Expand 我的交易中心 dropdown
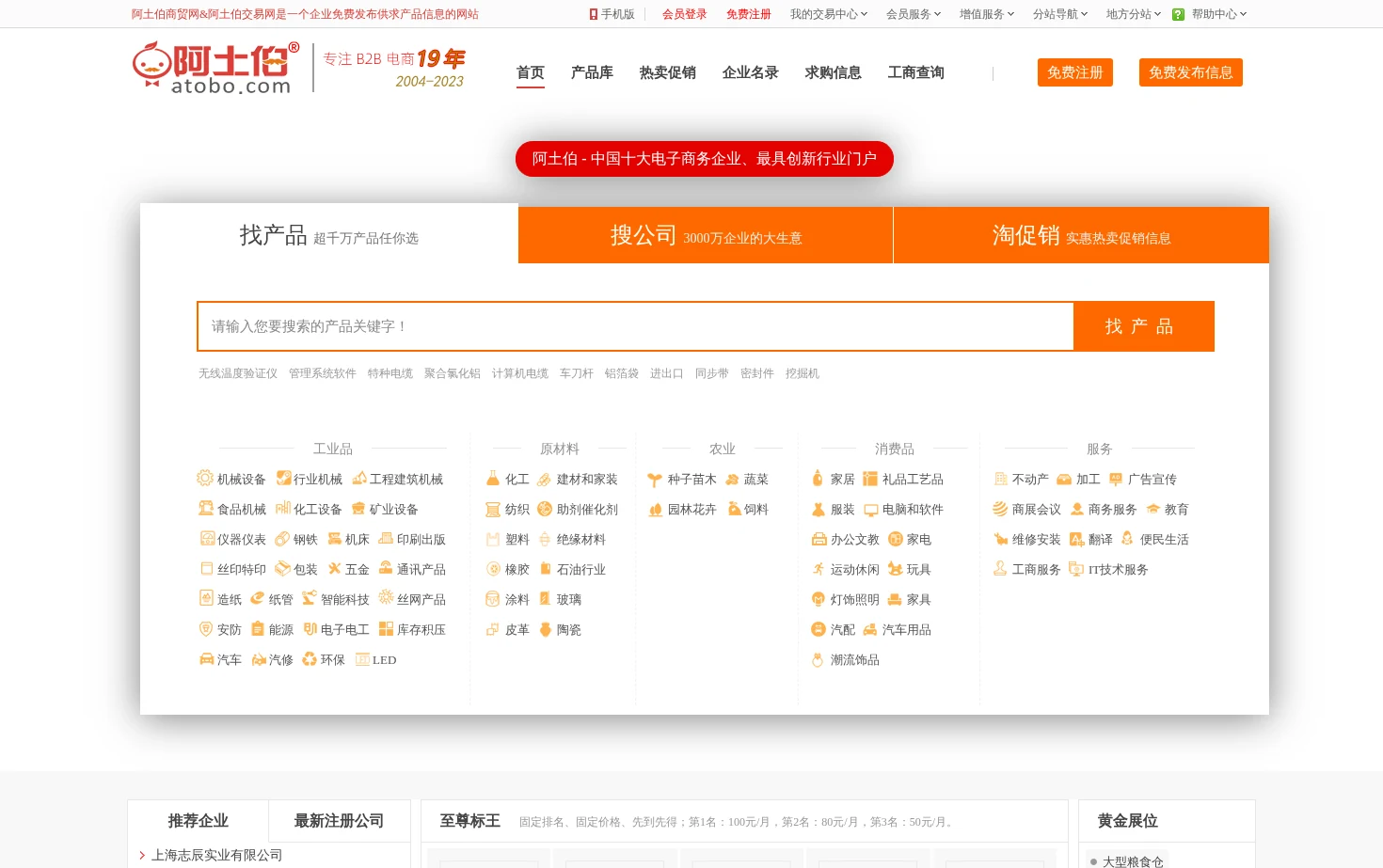Image resolution: width=1383 pixels, height=868 pixels. click(828, 14)
